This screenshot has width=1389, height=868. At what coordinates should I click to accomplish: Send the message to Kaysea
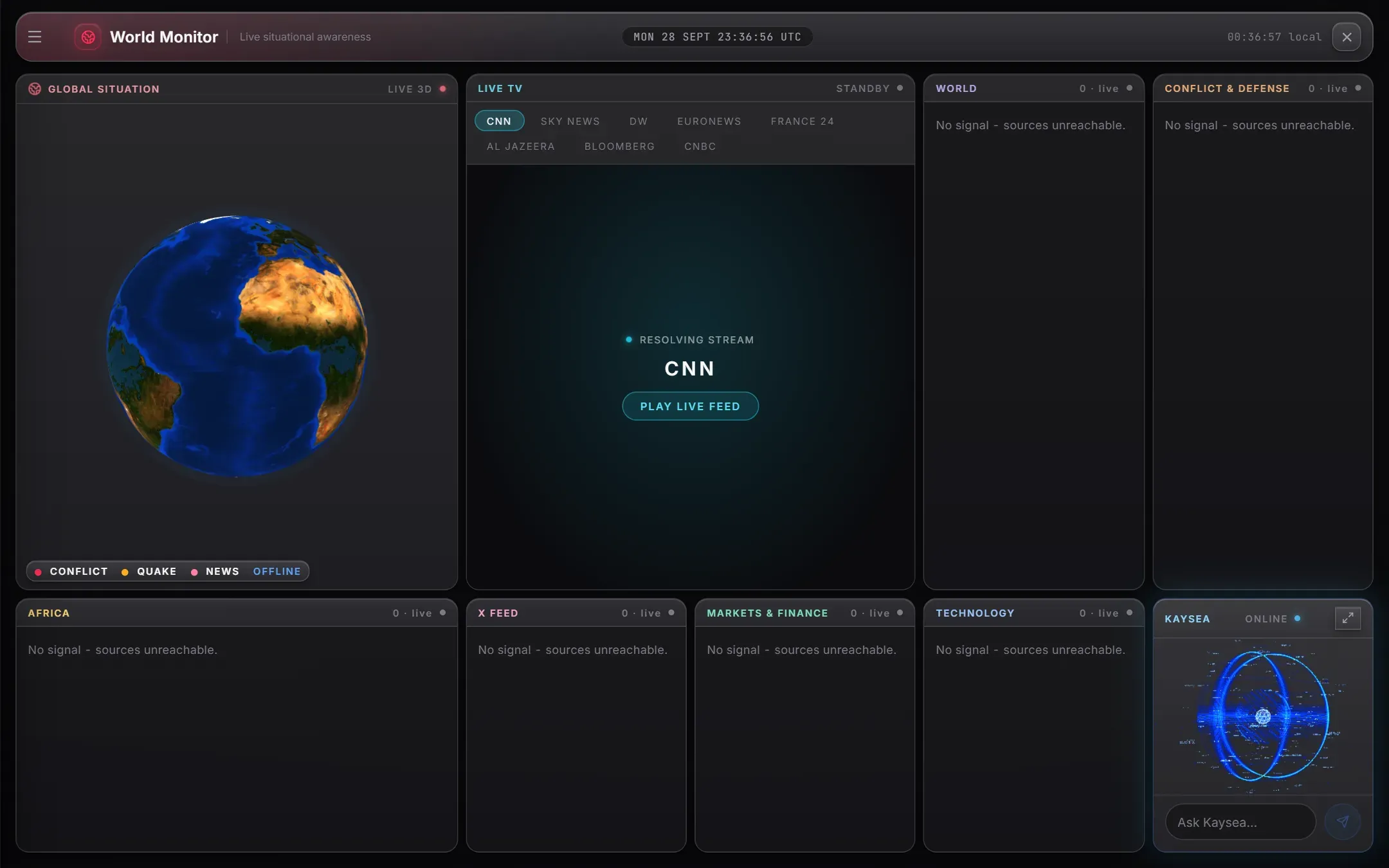[x=1343, y=821]
